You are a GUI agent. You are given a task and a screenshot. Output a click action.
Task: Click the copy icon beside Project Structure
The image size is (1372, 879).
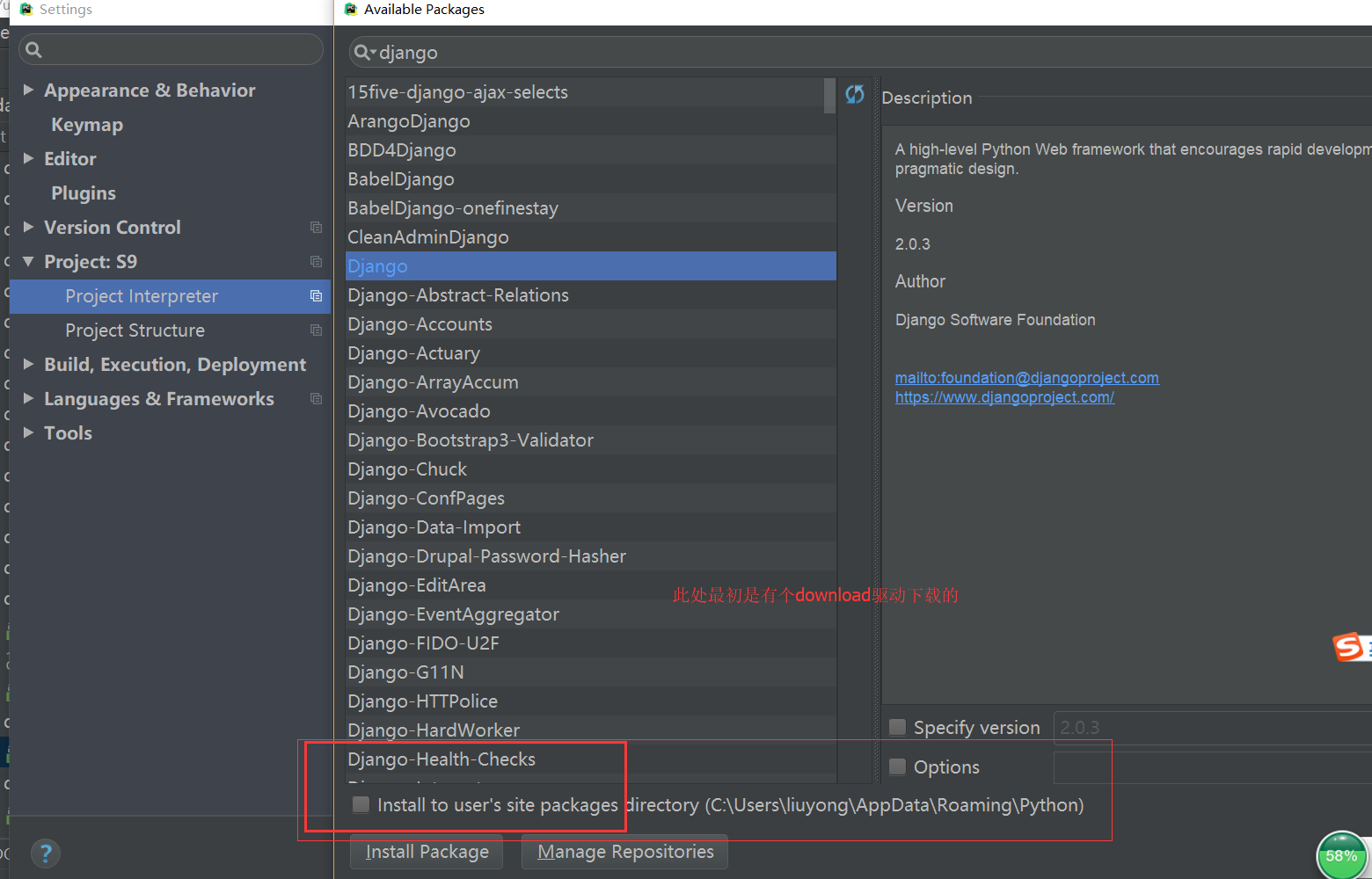(316, 331)
